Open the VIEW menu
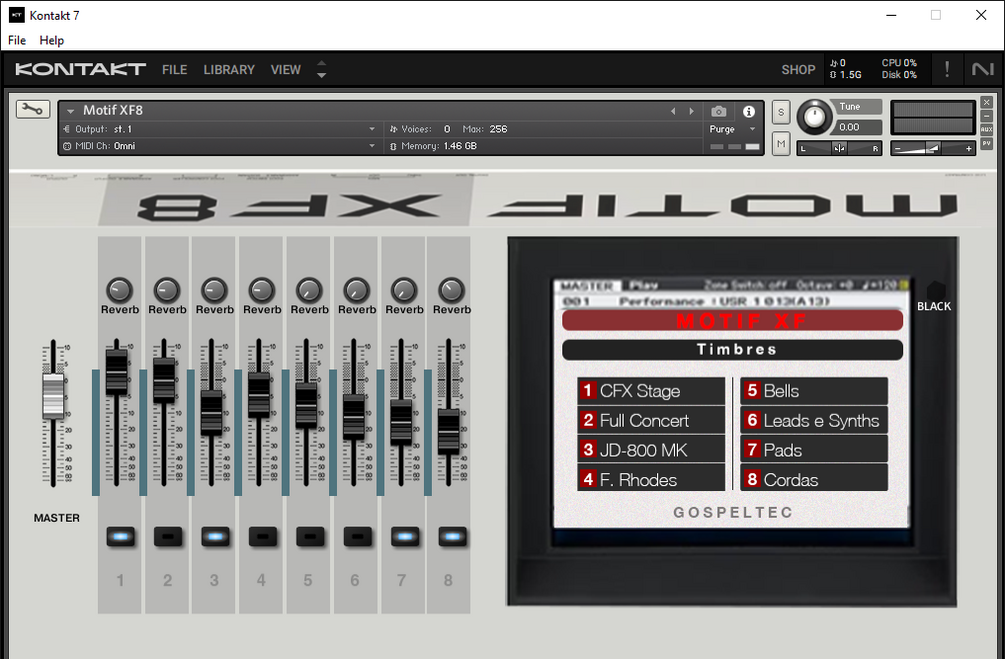This screenshot has height=659, width=1005. [285, 69]
